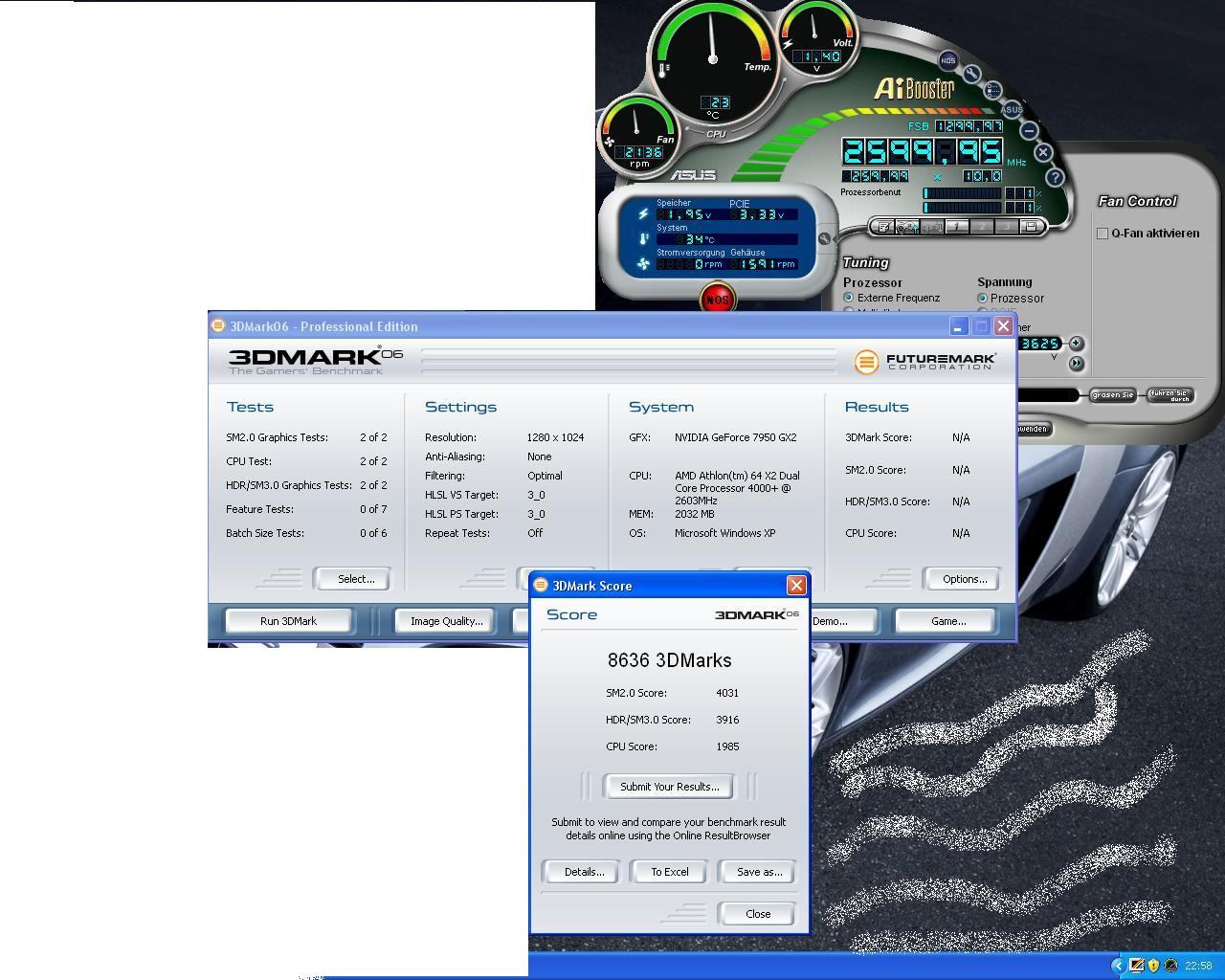Open AI Booster help question mark icon
Image resolution: width=1225 pixels, height=980 pixels.
tap(1055, 177)
